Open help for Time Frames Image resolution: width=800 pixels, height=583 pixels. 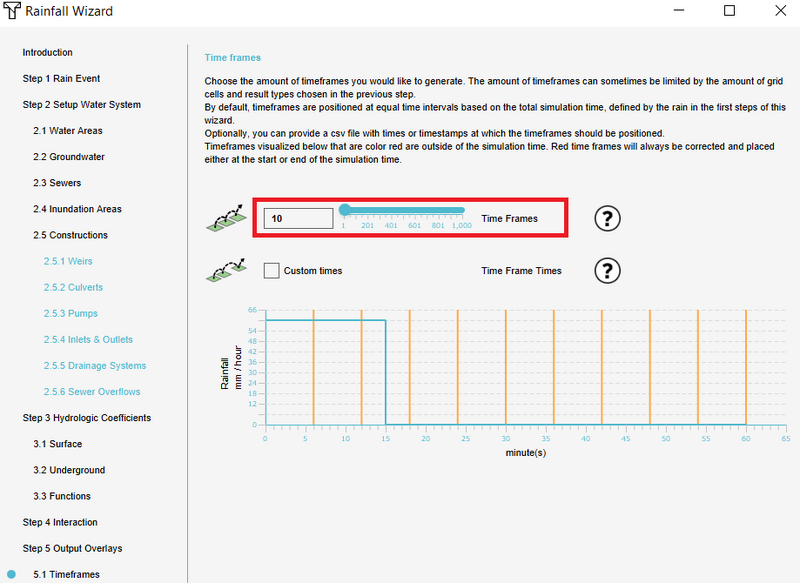coord(607,218)
